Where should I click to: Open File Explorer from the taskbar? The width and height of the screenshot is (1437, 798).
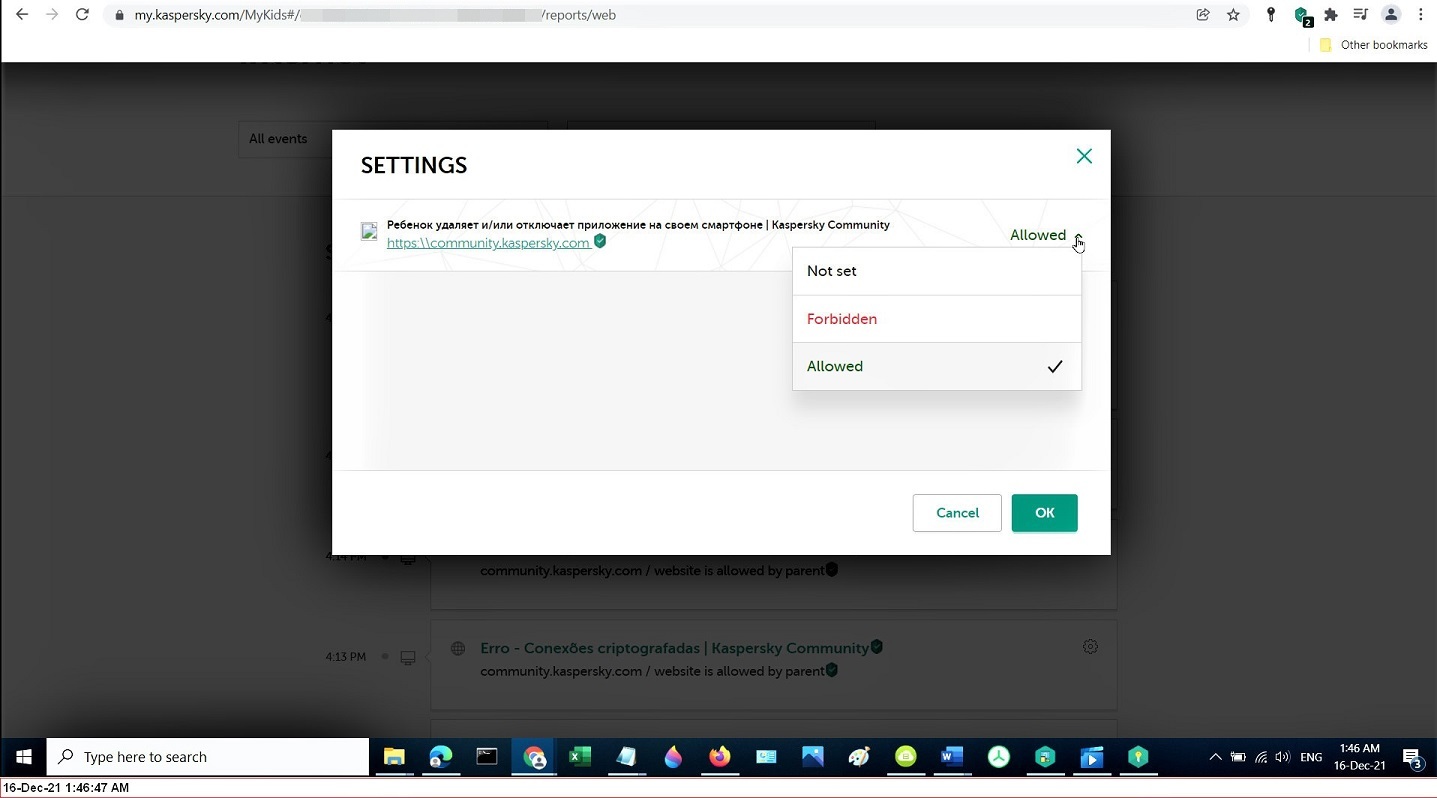click(x=394, y=757)
